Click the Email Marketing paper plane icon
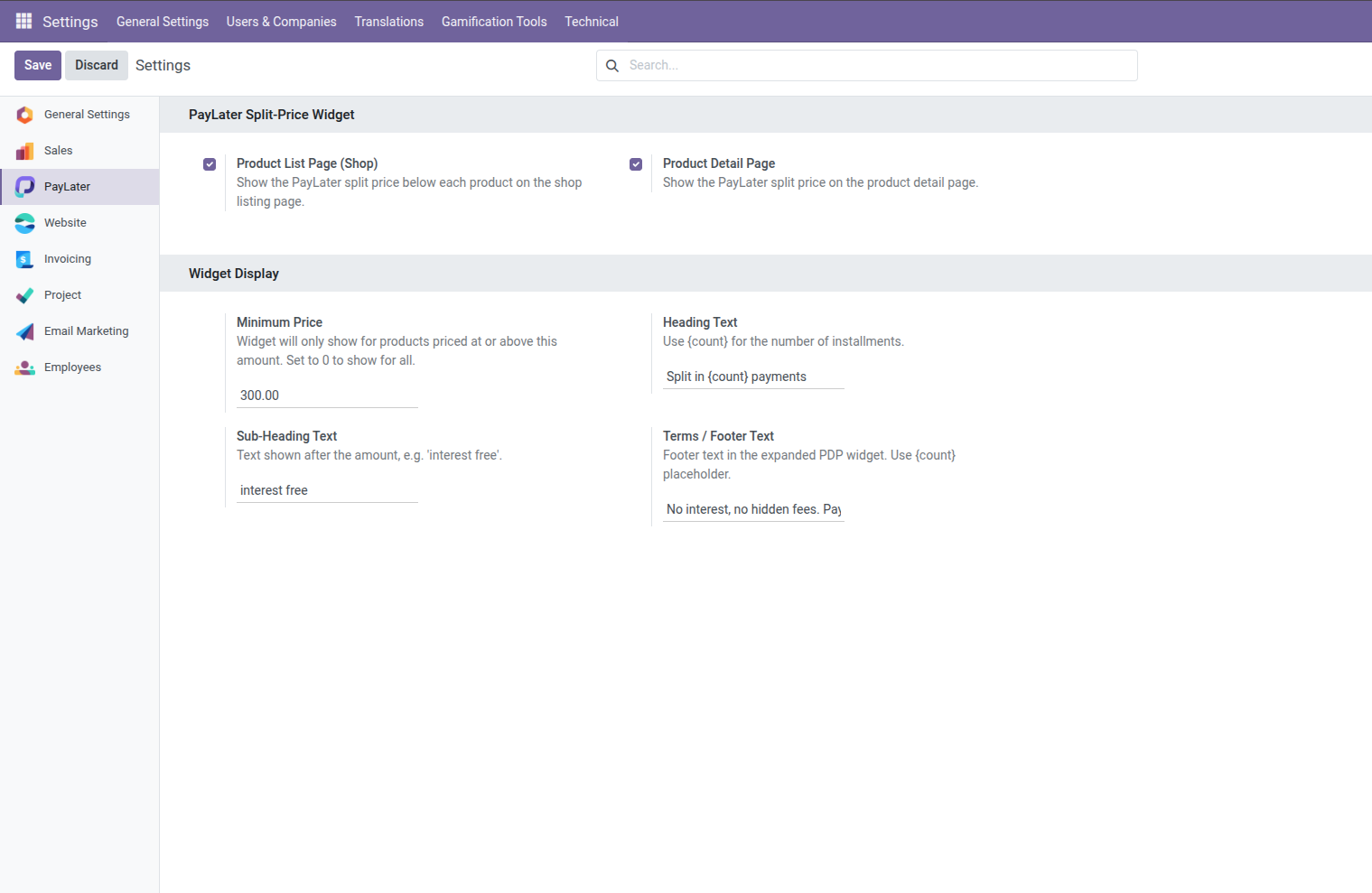 click(24, 331)
